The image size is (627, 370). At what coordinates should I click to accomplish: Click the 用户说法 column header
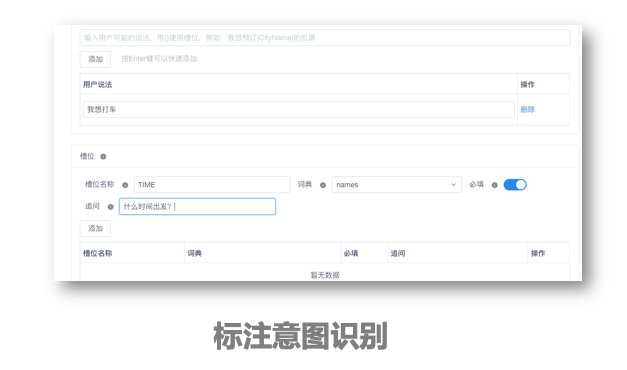(98, 84)
